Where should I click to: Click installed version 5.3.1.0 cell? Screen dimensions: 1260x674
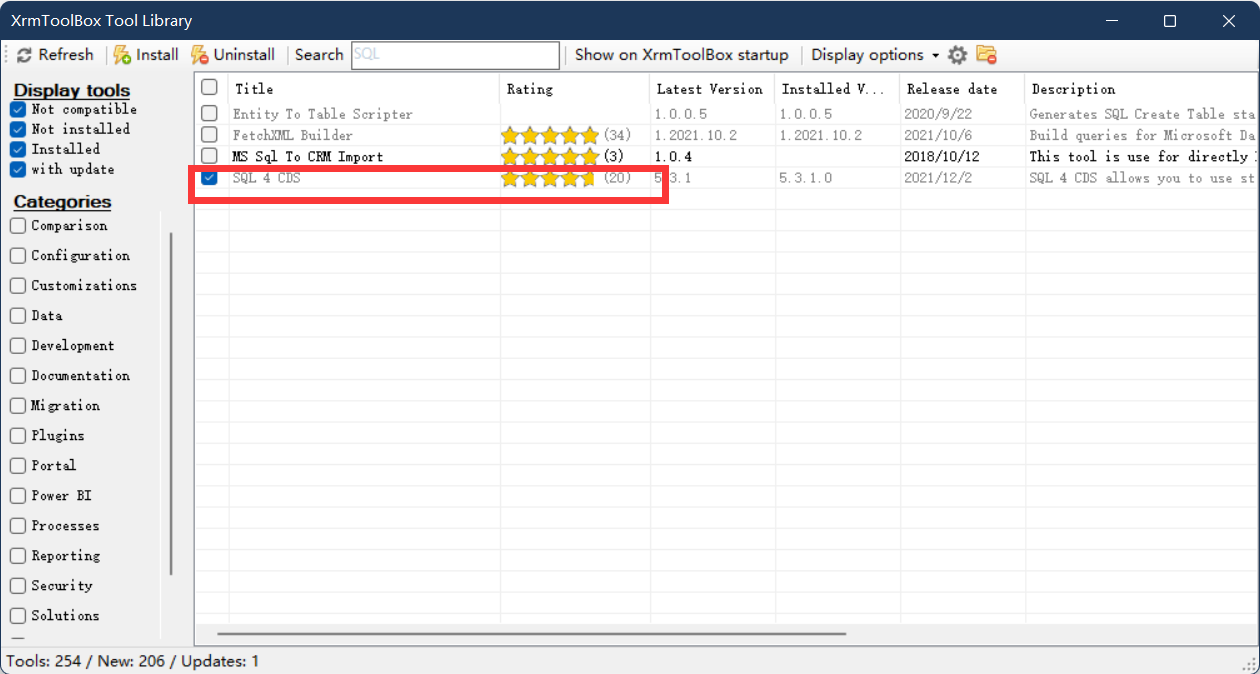coord(805,178)
